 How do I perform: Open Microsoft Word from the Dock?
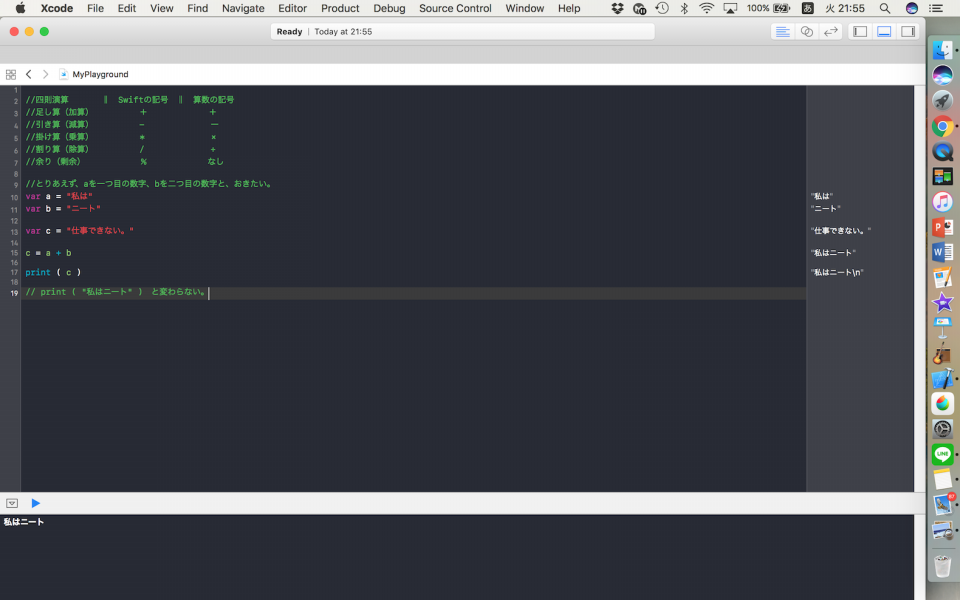(x=942, y=252)
